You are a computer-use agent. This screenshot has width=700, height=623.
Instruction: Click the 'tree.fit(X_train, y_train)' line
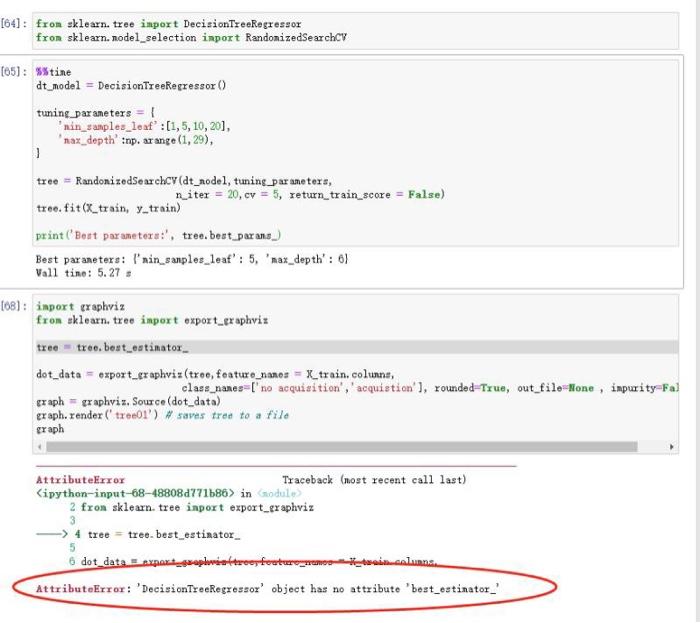coord(108,208)
